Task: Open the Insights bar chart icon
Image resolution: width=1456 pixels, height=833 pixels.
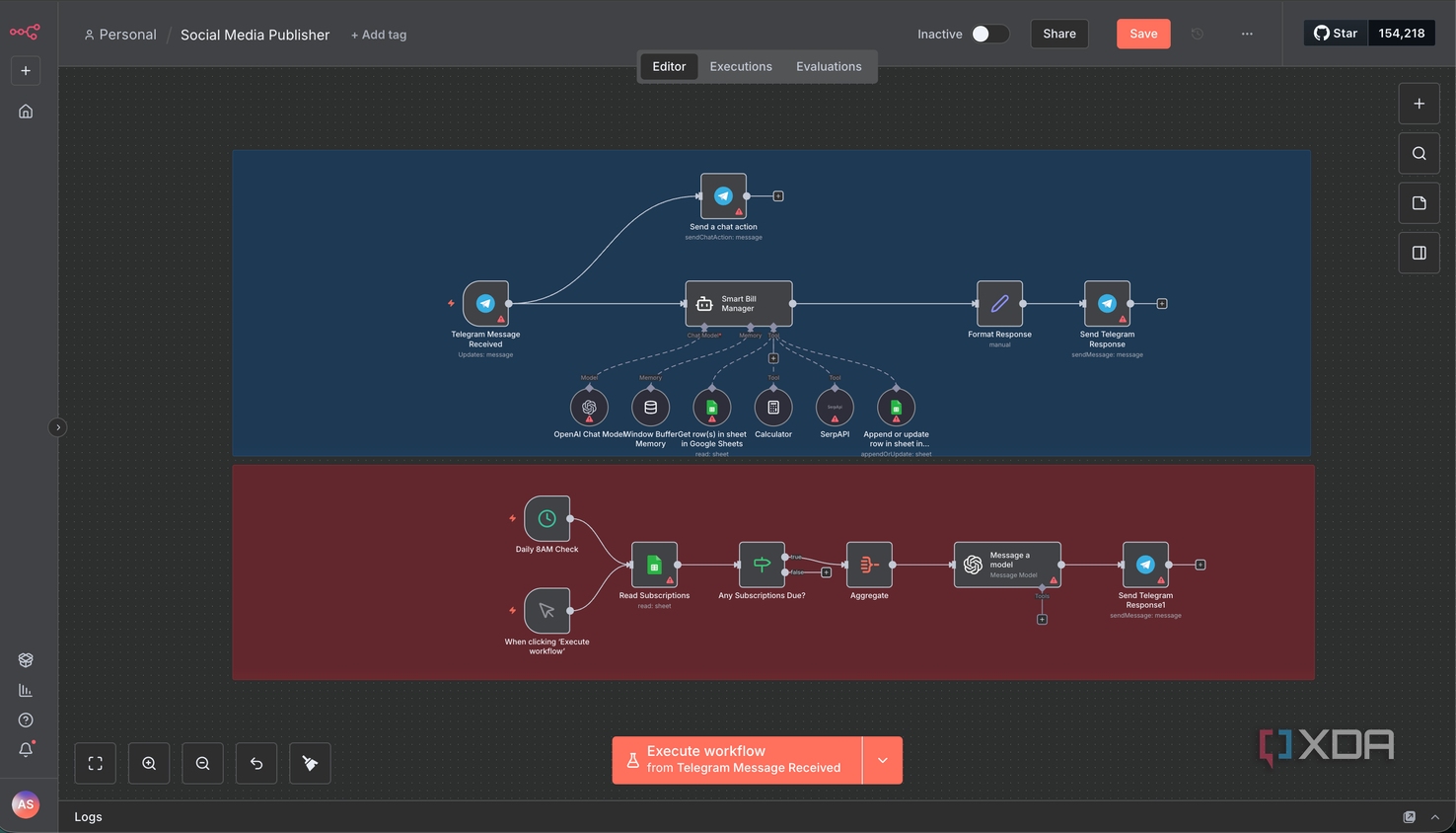Action: tap(26, 690)
